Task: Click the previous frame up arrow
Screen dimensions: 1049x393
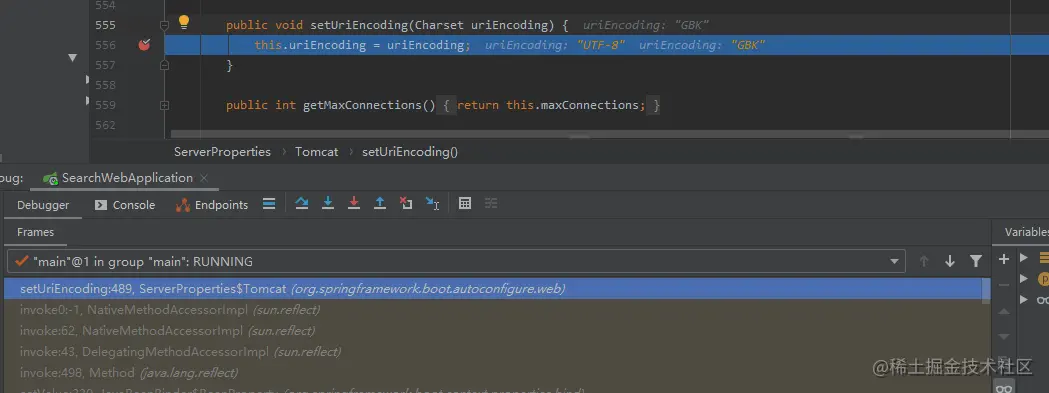Action: 924,261
